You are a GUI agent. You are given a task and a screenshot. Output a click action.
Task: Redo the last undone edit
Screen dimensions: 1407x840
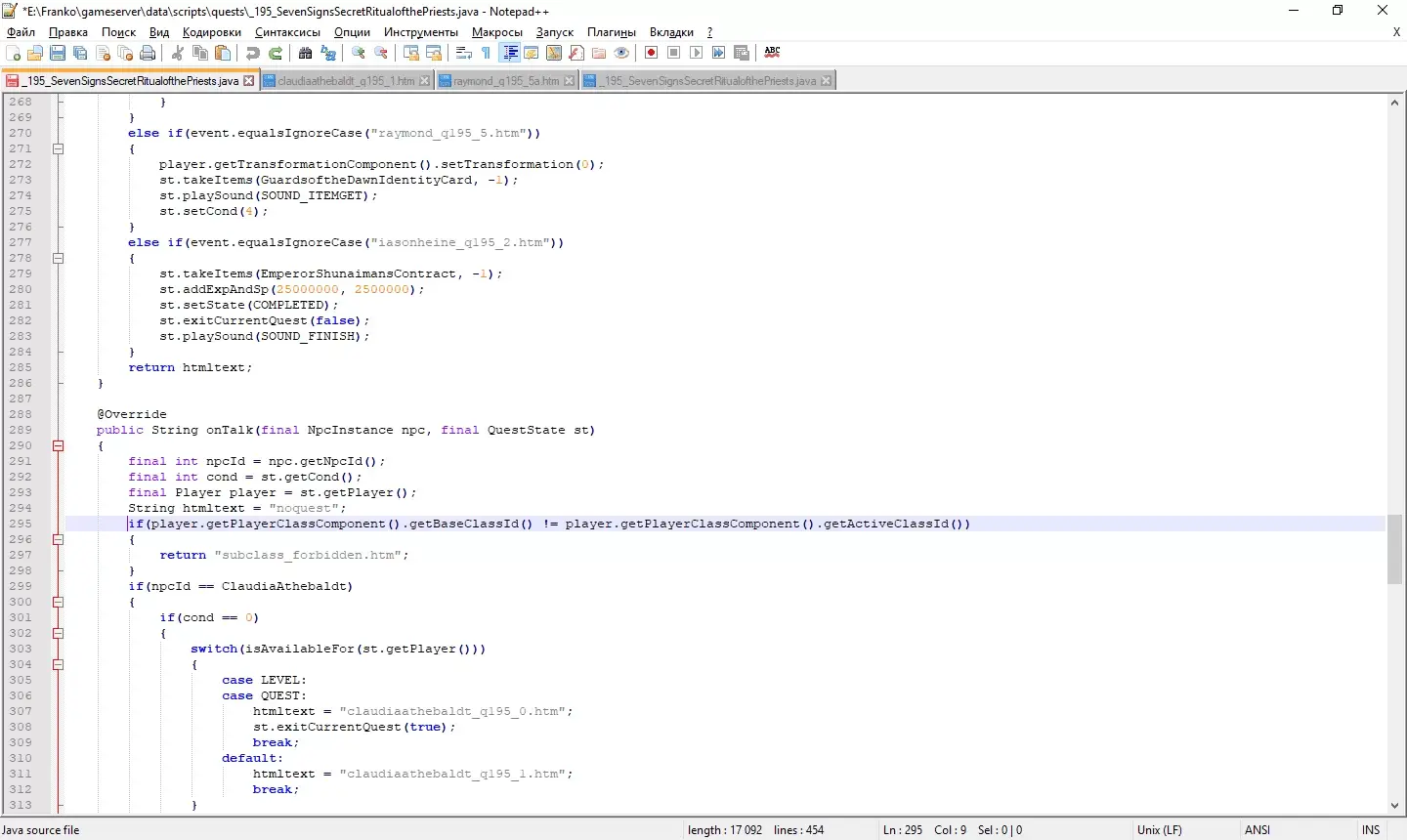(x=276, y=53)
